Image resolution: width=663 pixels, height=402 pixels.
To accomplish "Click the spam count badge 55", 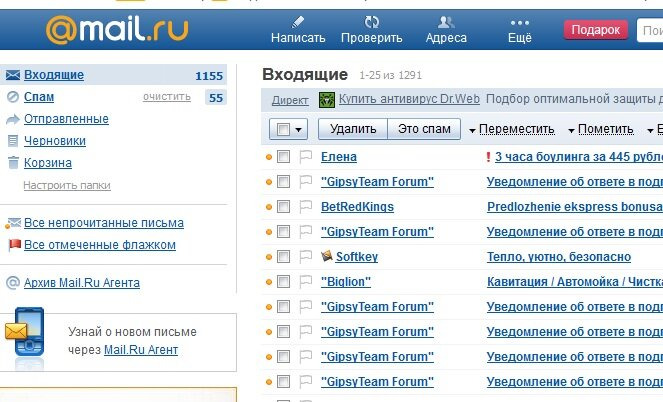I will pyautogui.click(x=216, y=98).
